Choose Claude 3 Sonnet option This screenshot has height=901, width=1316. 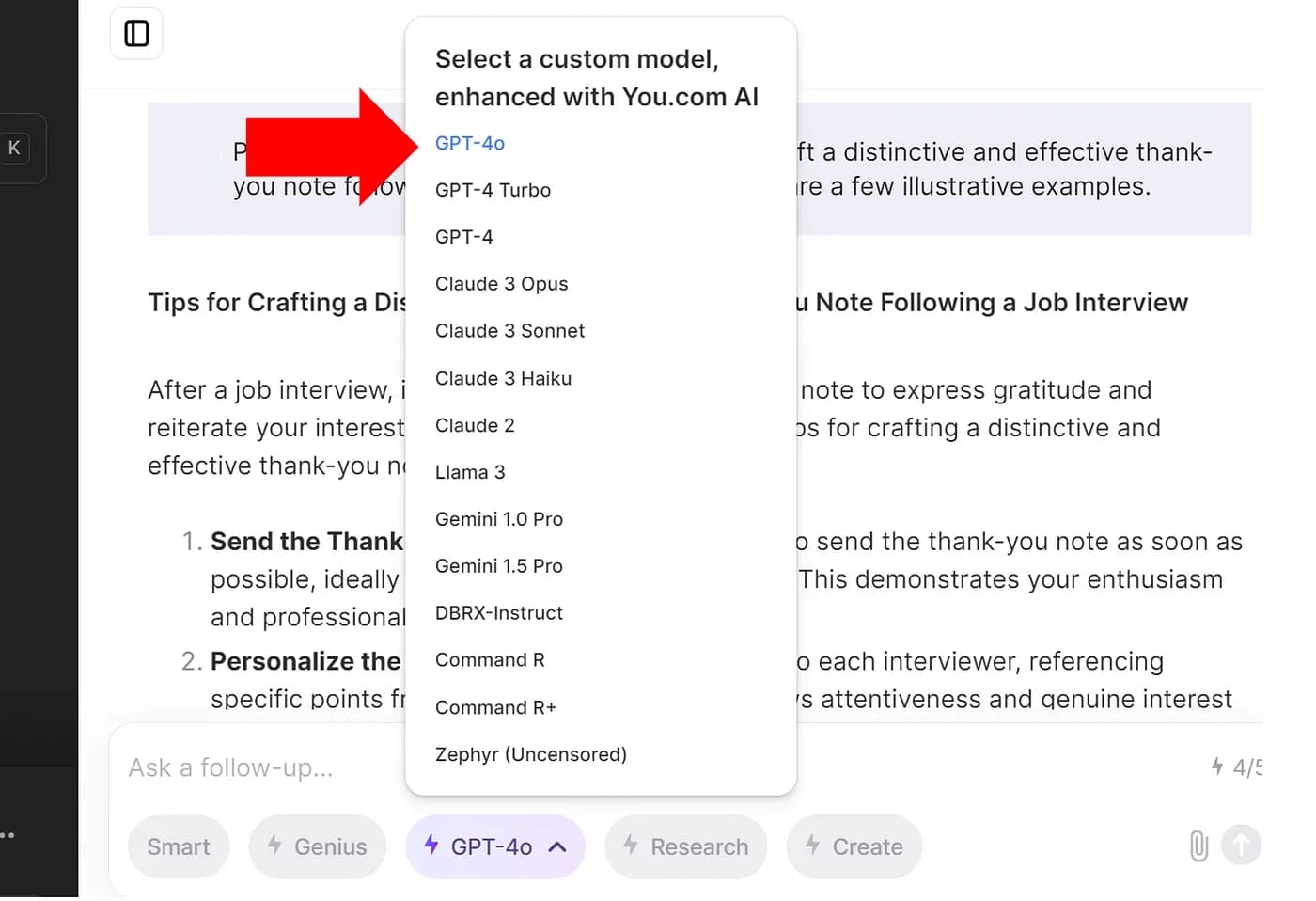click(509, 331)
